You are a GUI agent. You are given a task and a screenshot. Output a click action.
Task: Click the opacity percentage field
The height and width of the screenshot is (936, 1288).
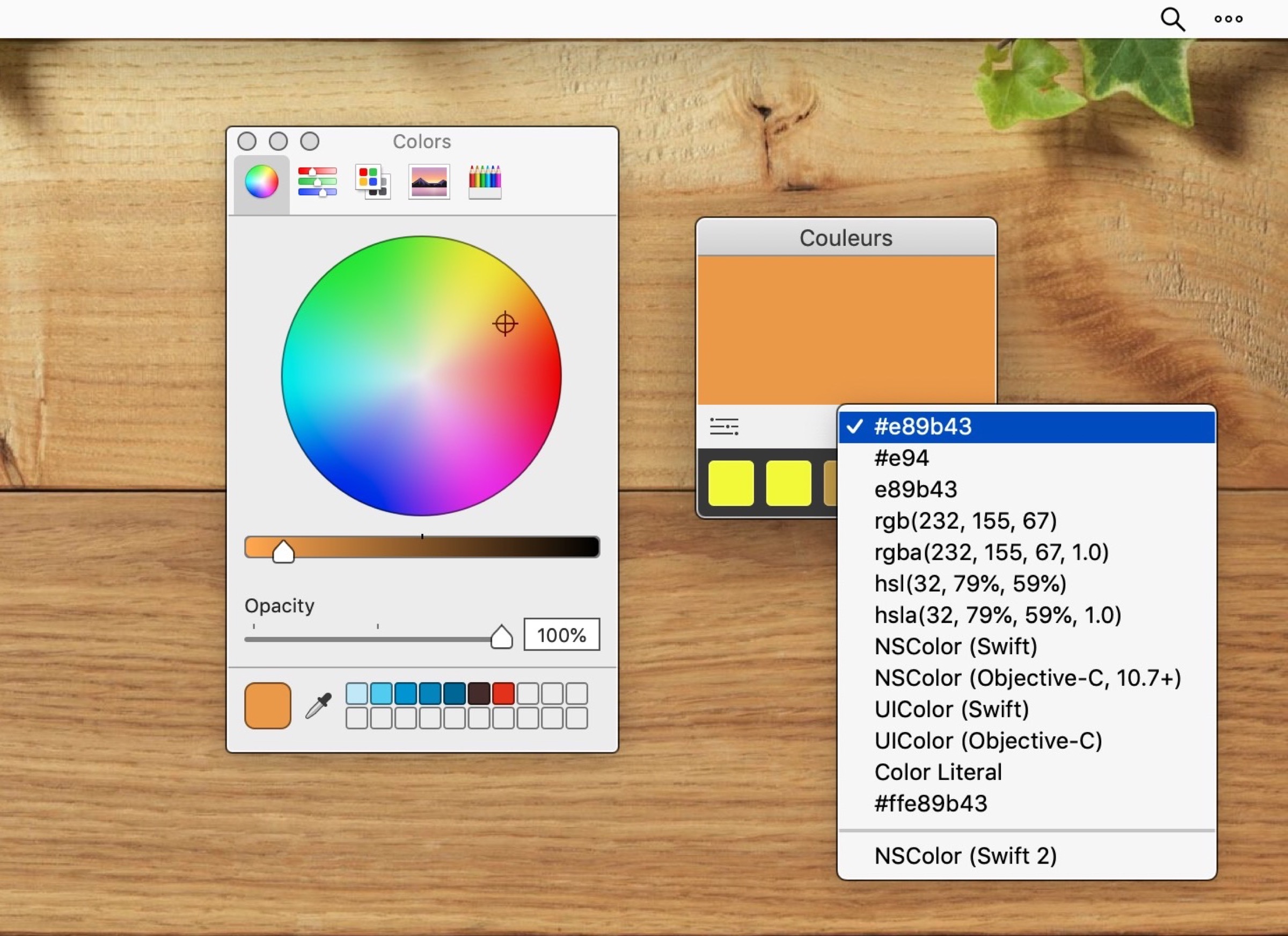561,635
